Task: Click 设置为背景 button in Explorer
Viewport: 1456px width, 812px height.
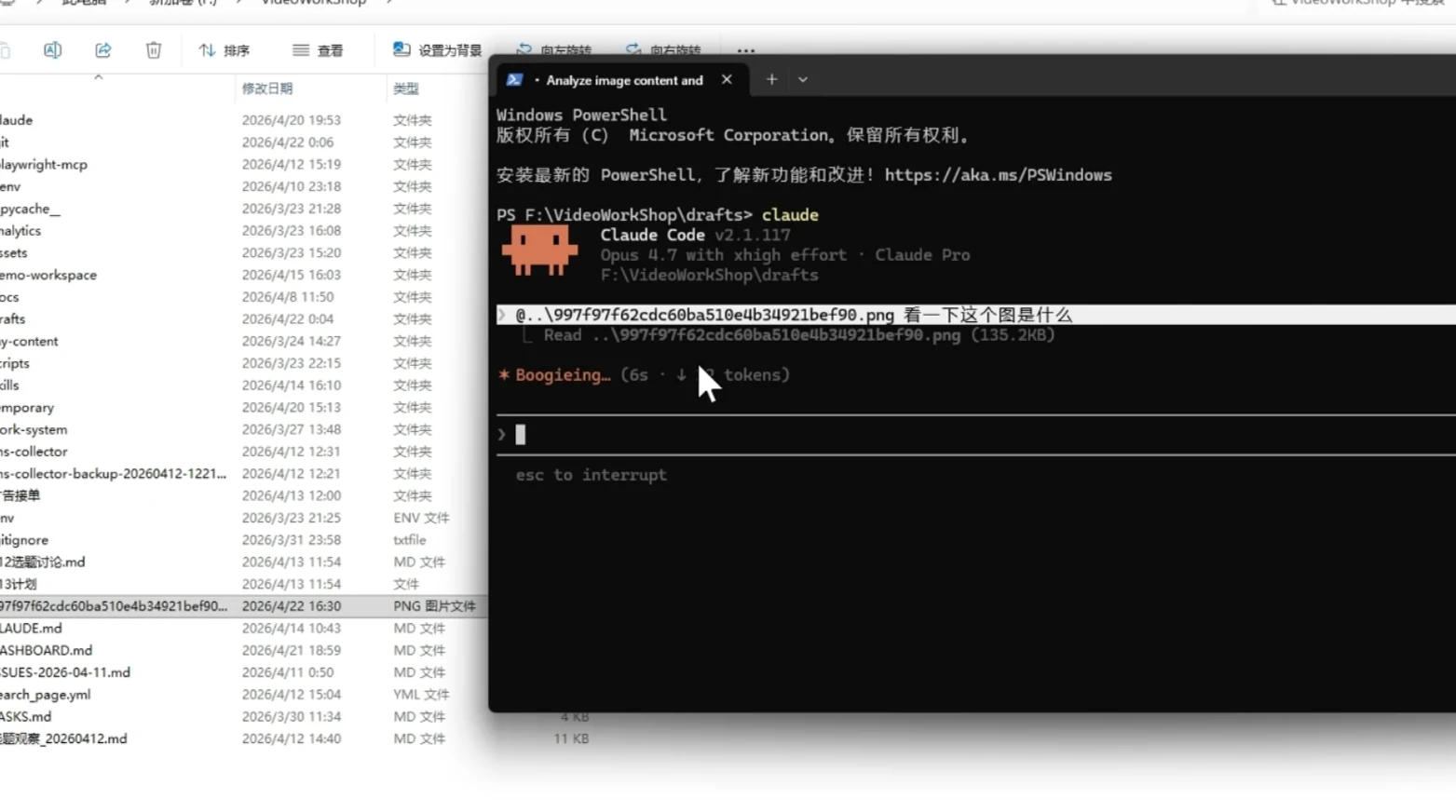Action: pos(438,50)
